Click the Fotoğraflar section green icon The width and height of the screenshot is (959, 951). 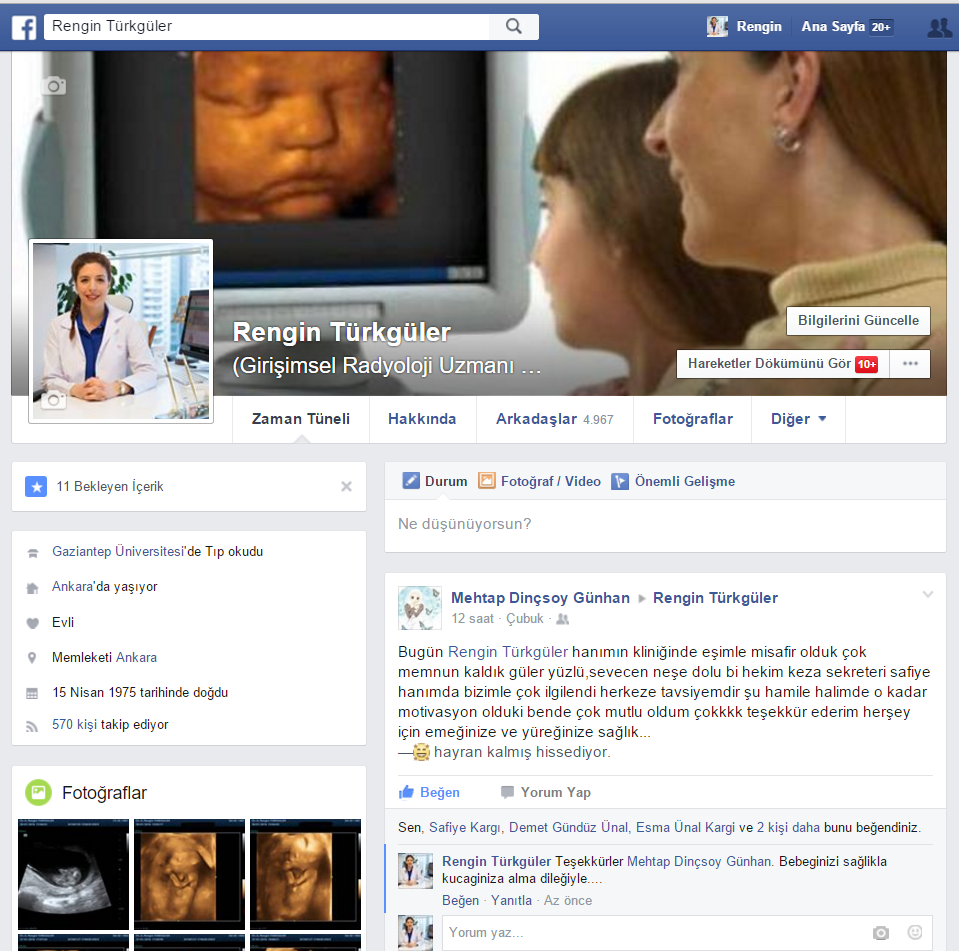[38, 793]
